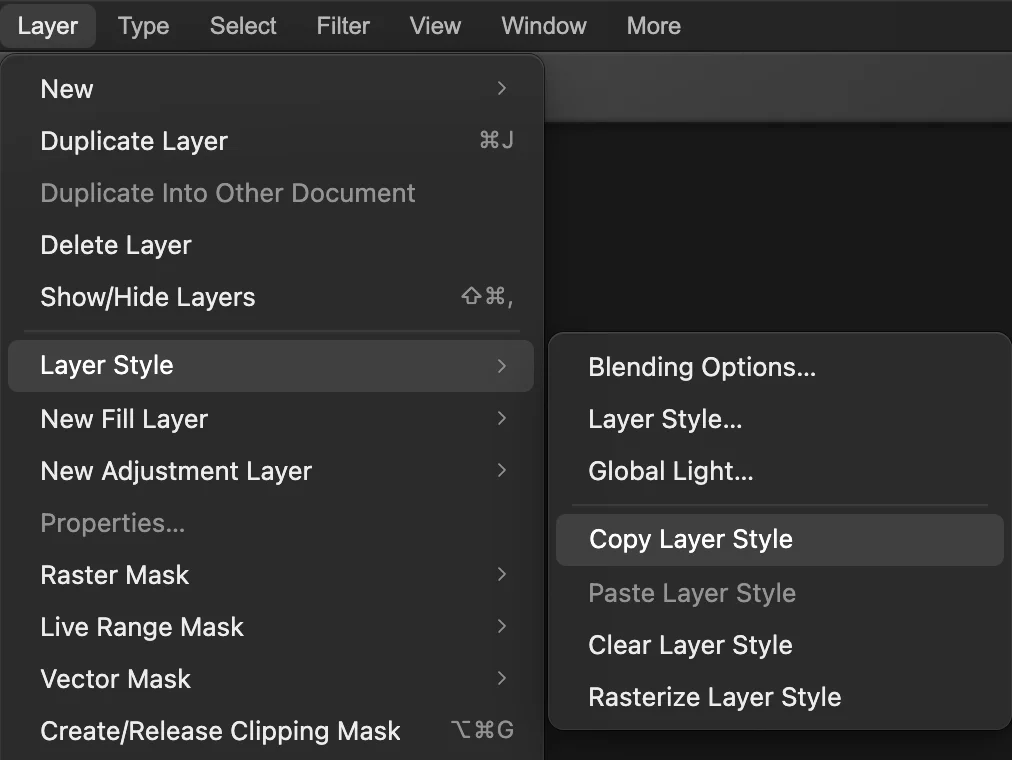Choose Delete Layer
Screen dimensions: 1012x760
coord(271,245)
